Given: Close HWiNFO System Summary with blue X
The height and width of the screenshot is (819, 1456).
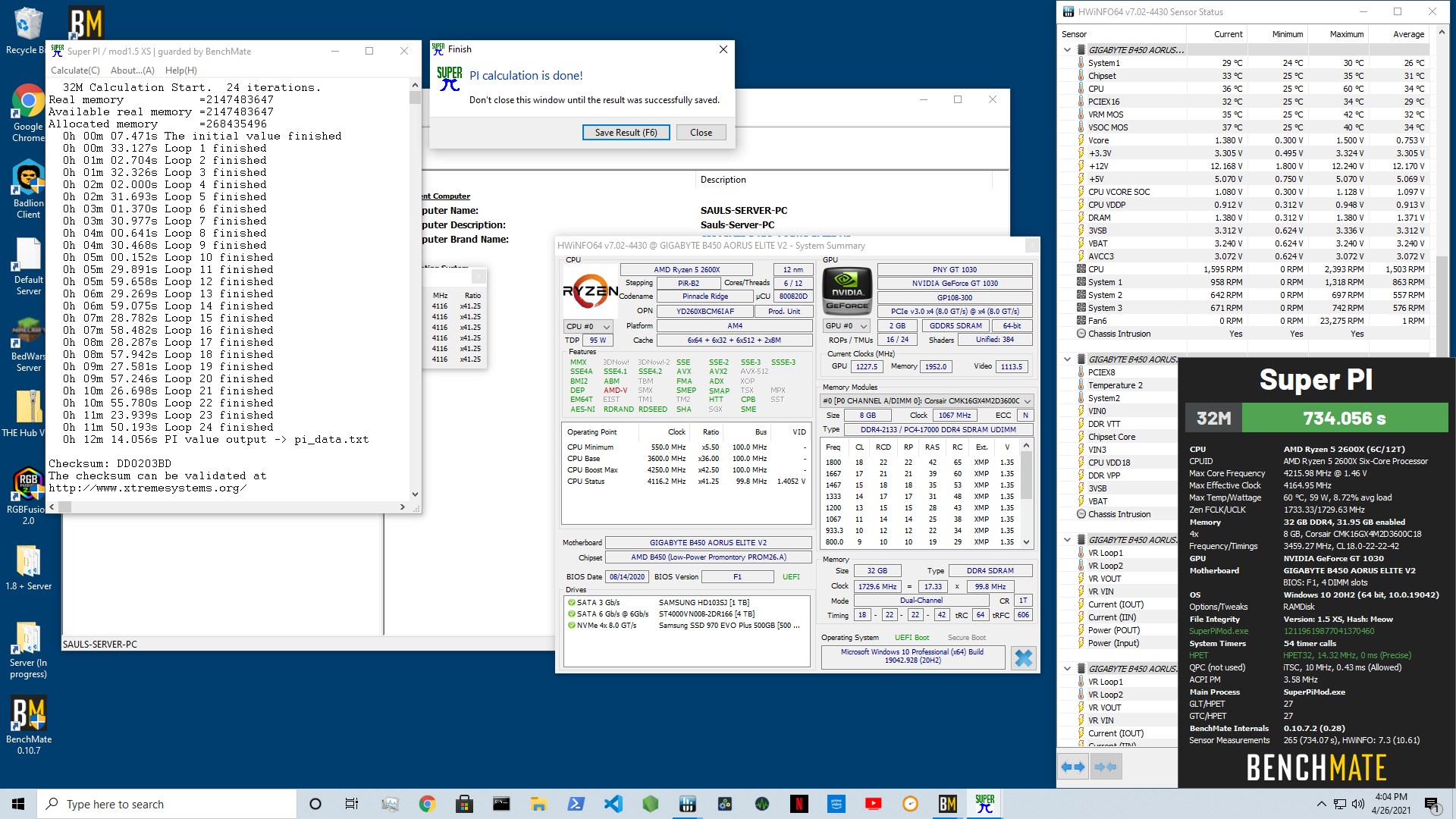Looking at the screenshot, I should coord(1023,657).
